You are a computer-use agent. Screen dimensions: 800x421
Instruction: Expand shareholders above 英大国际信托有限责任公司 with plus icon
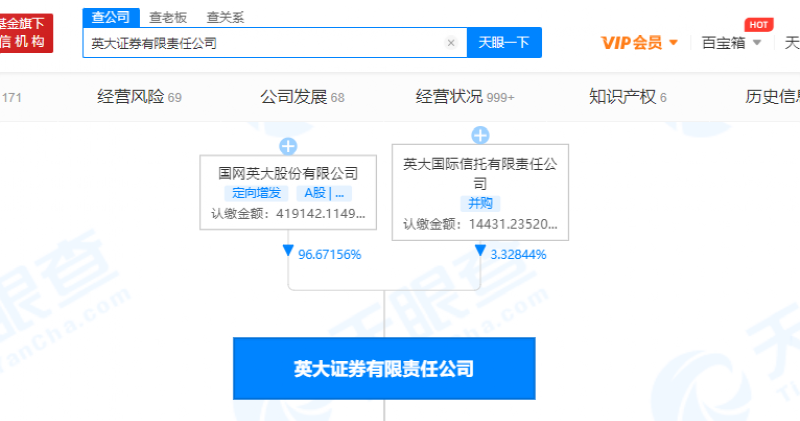tap(480, 135)
